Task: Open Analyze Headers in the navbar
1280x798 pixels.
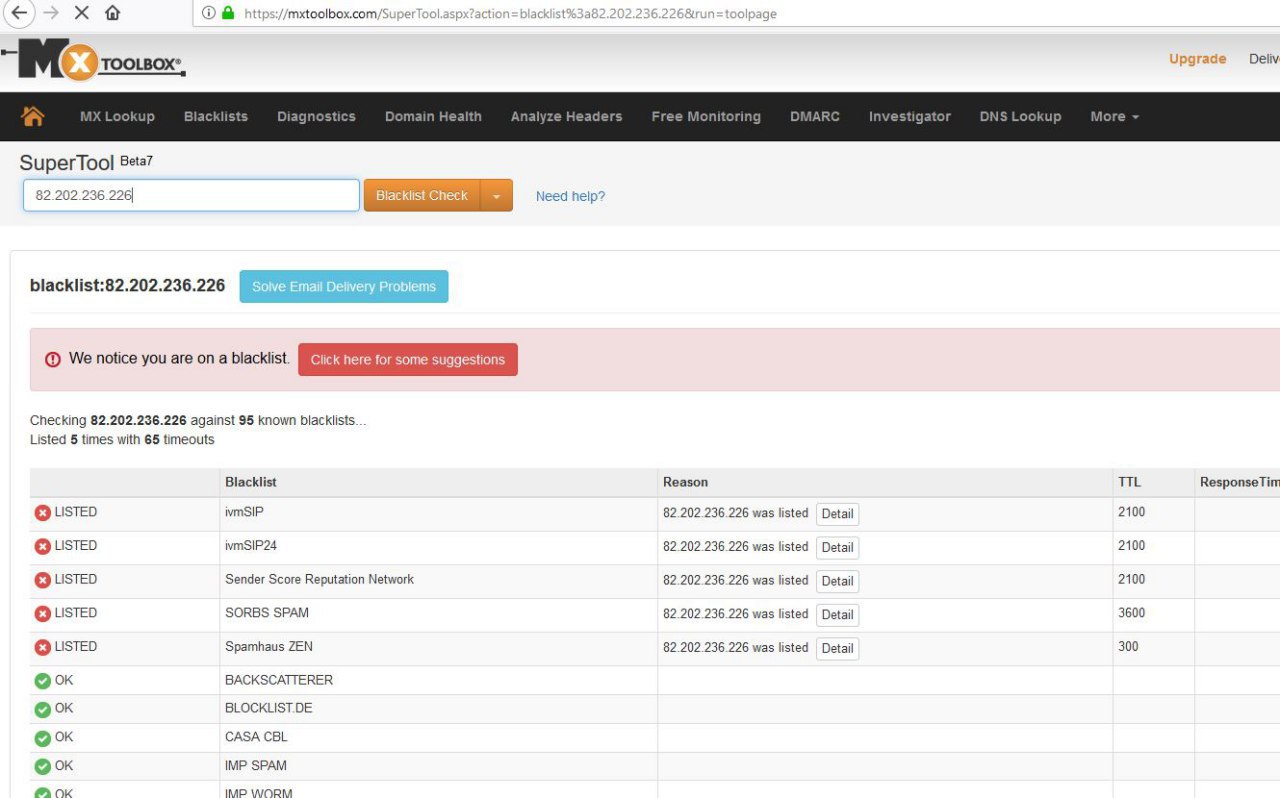Action: tap(566, 116)
